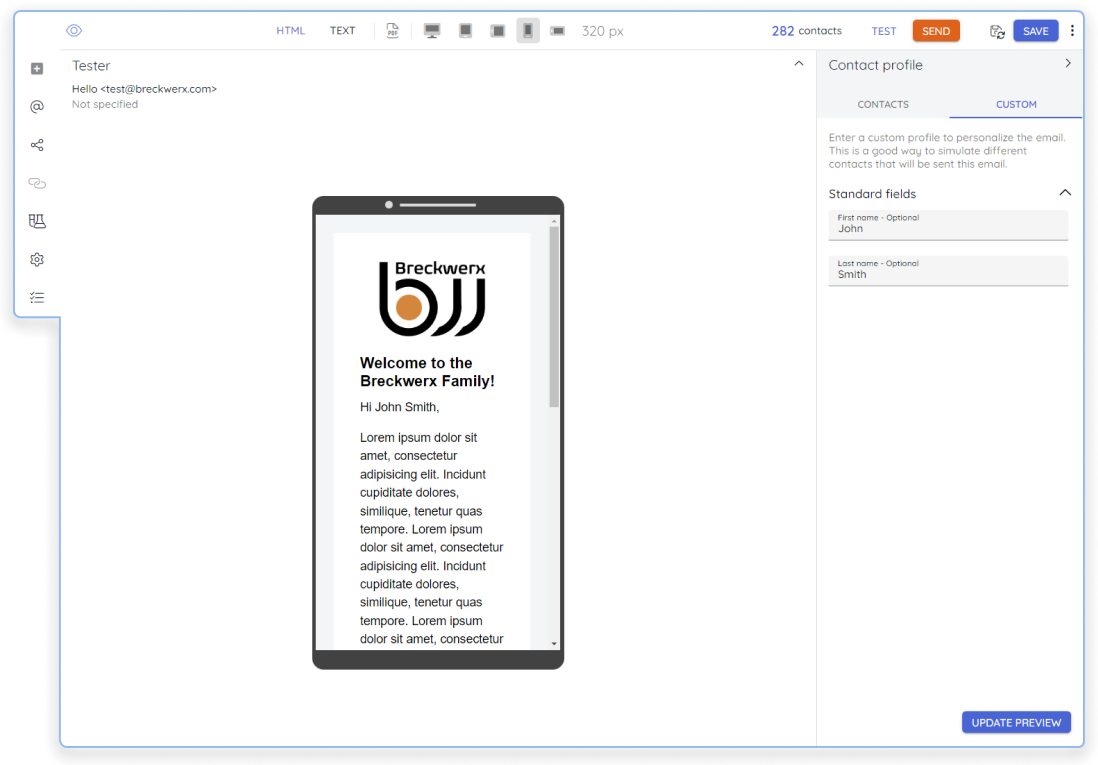Switch to HTML view
1098x765 pixels.
coord(291,31)
